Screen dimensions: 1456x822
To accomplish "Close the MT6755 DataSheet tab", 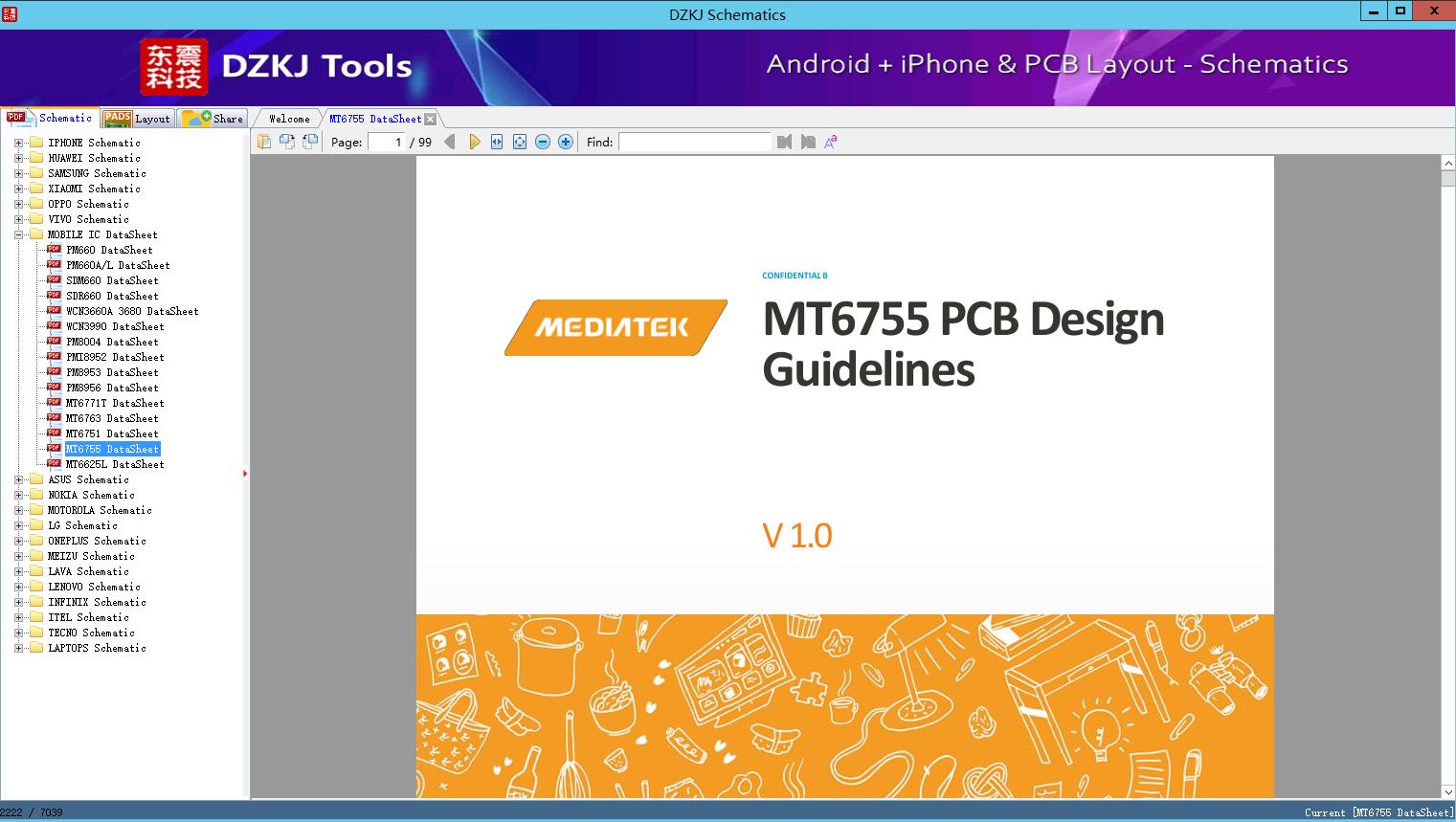I will tap(431, 119).
